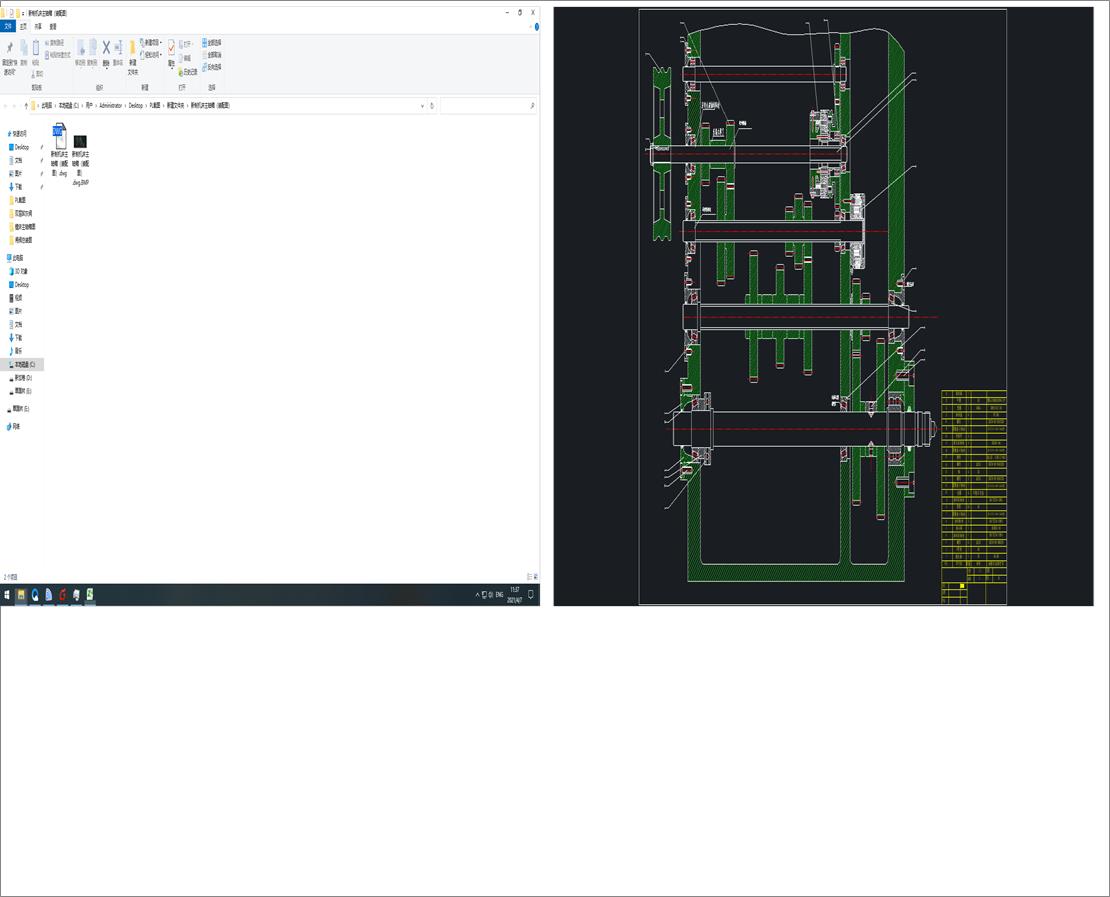Switch to details view via status bar icon
The image size is (1110, 897).
click(529, 577)
